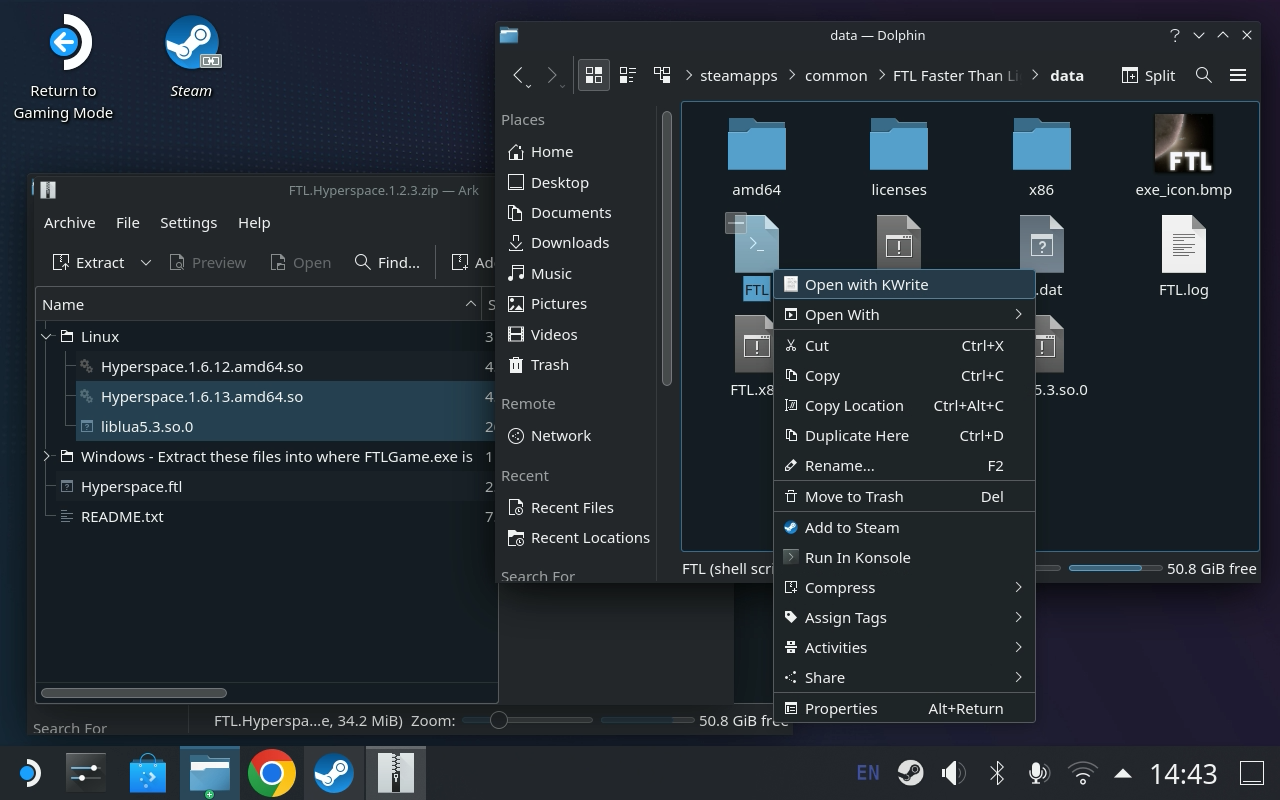Viewport: 1280px width, 800px height.
Task: Switch Dolphin to icons view mode
Action: pyautogui.click(x=594, y=75)
